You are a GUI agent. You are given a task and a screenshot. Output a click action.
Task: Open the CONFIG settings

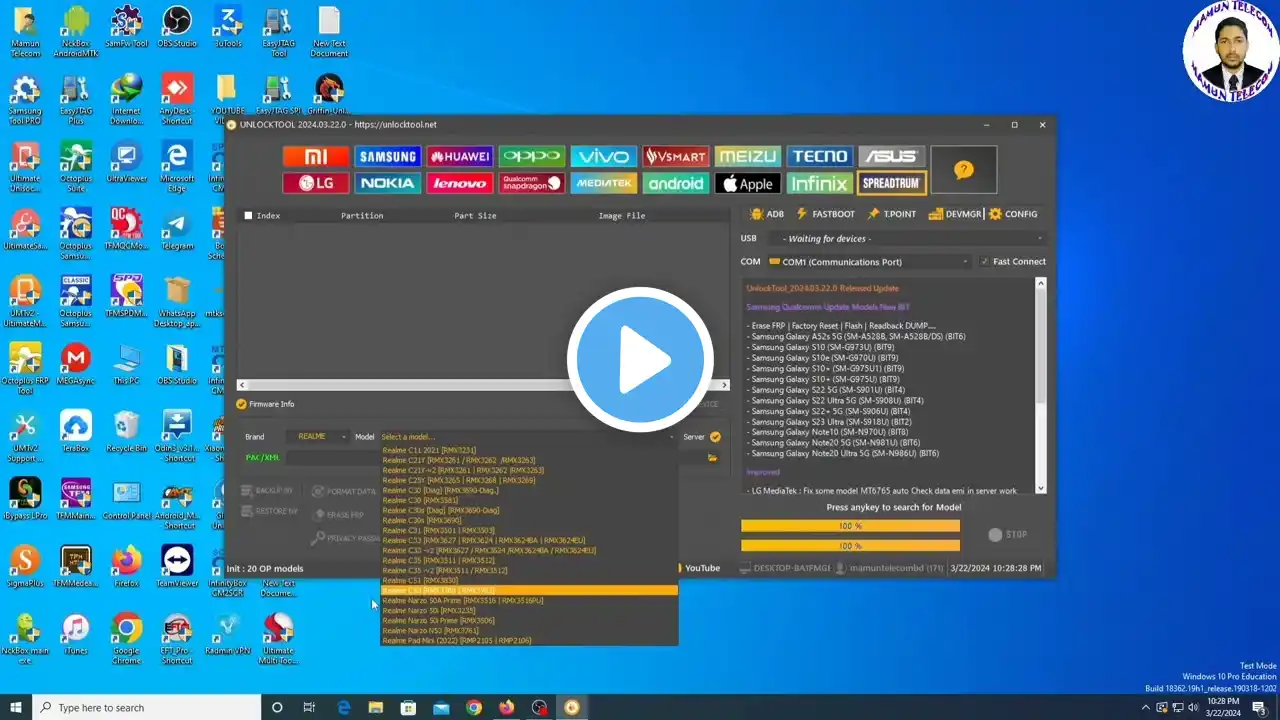[1013, 214]
